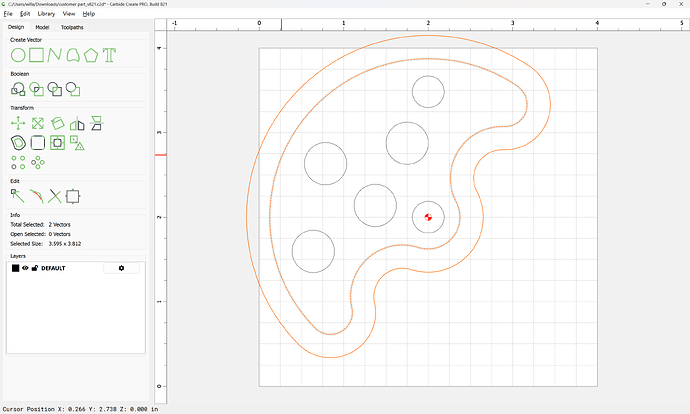This screenshot has height=414, width=690.
Task: Pick the Curve drawing tool
Action: [72, 54]
